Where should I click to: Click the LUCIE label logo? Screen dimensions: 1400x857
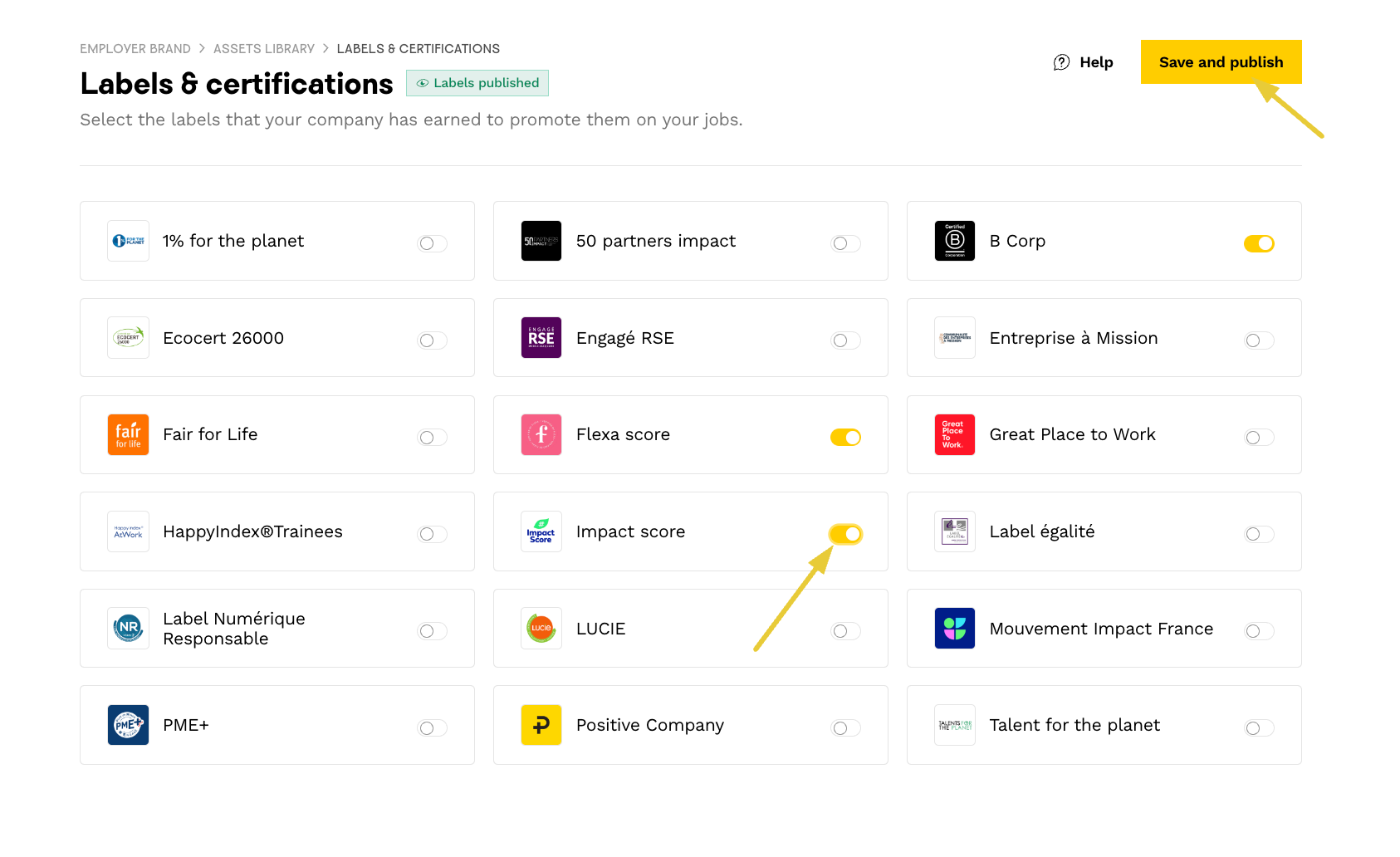pos(541,629)
